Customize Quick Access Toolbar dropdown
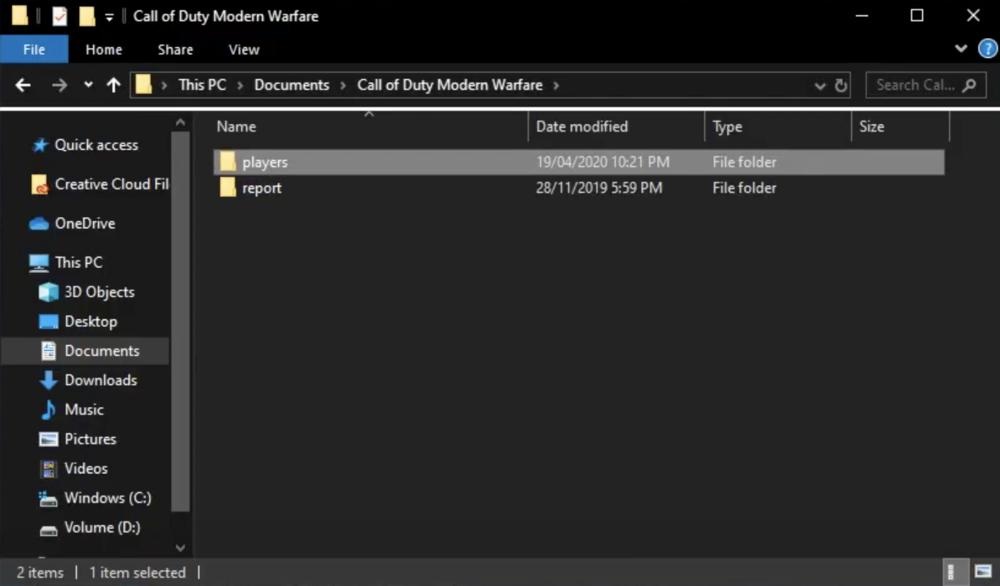 (x=109, y=17)
